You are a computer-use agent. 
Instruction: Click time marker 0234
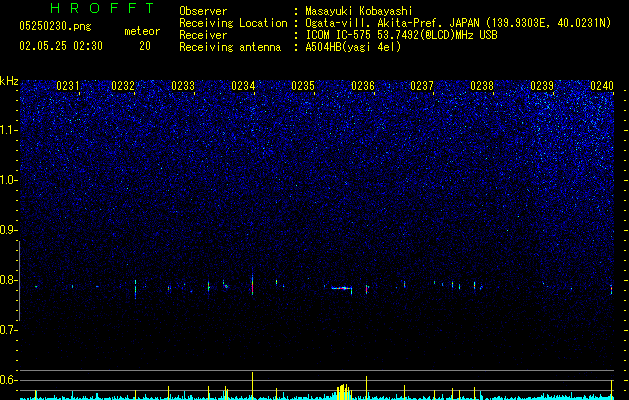243,86
